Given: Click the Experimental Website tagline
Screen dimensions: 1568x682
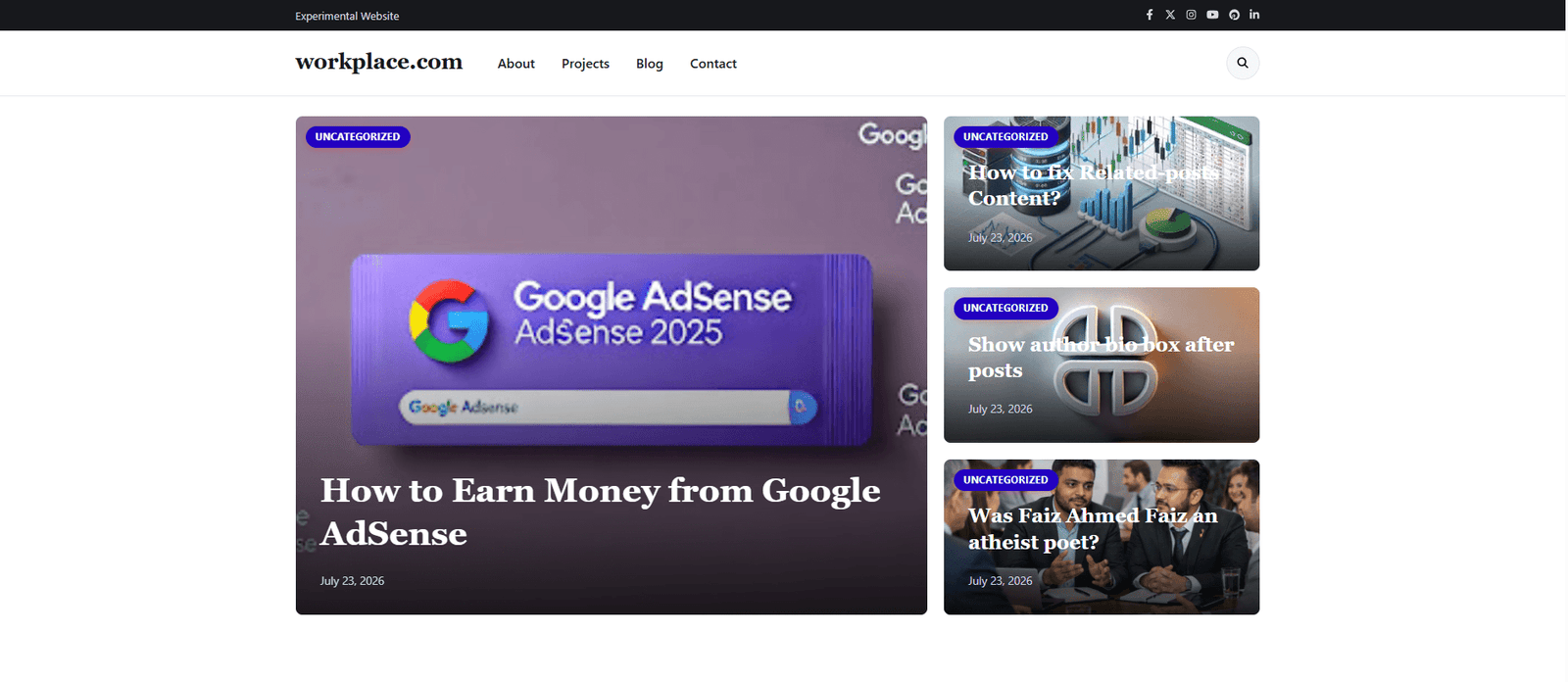Looking at the screenshot, I should 347,16.
